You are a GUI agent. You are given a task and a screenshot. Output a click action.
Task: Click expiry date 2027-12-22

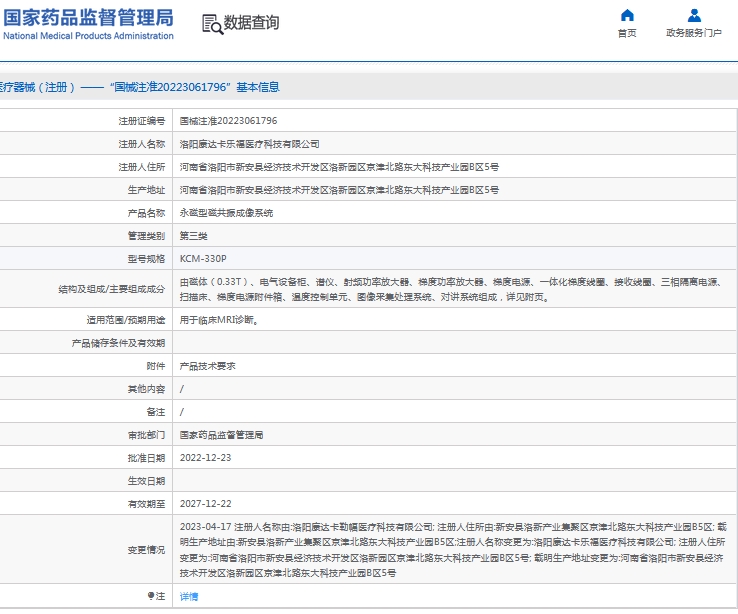pos(206,504)
